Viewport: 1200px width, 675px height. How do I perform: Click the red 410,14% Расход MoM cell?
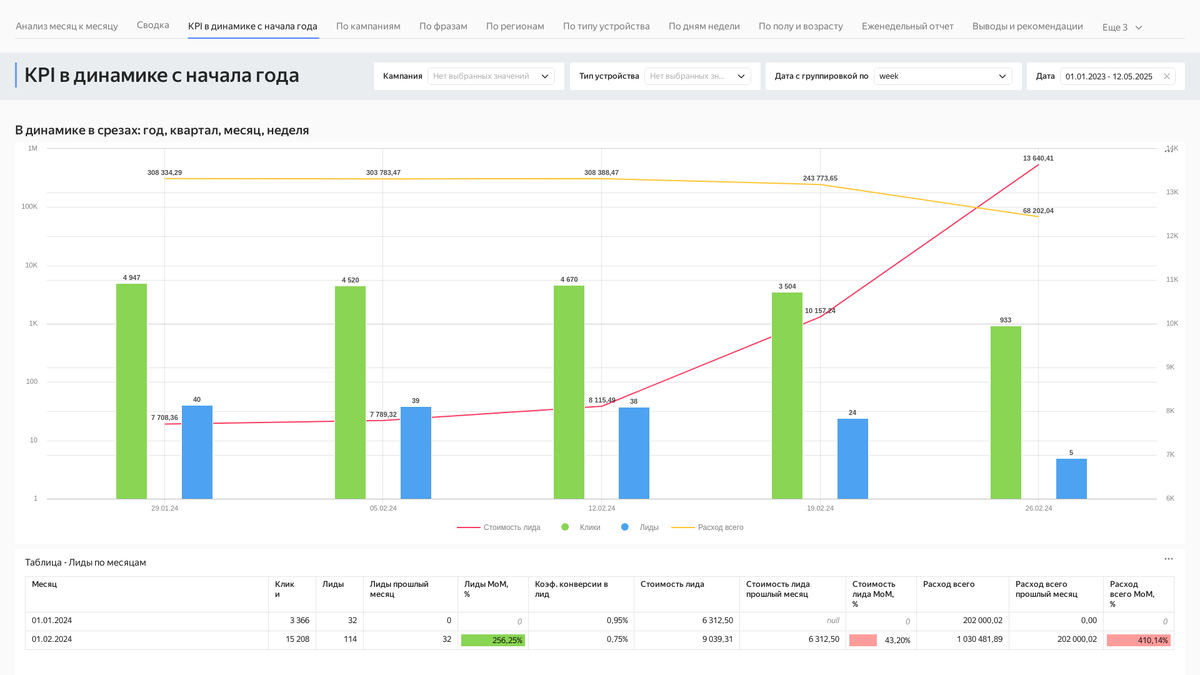[x=1139, y=640]
